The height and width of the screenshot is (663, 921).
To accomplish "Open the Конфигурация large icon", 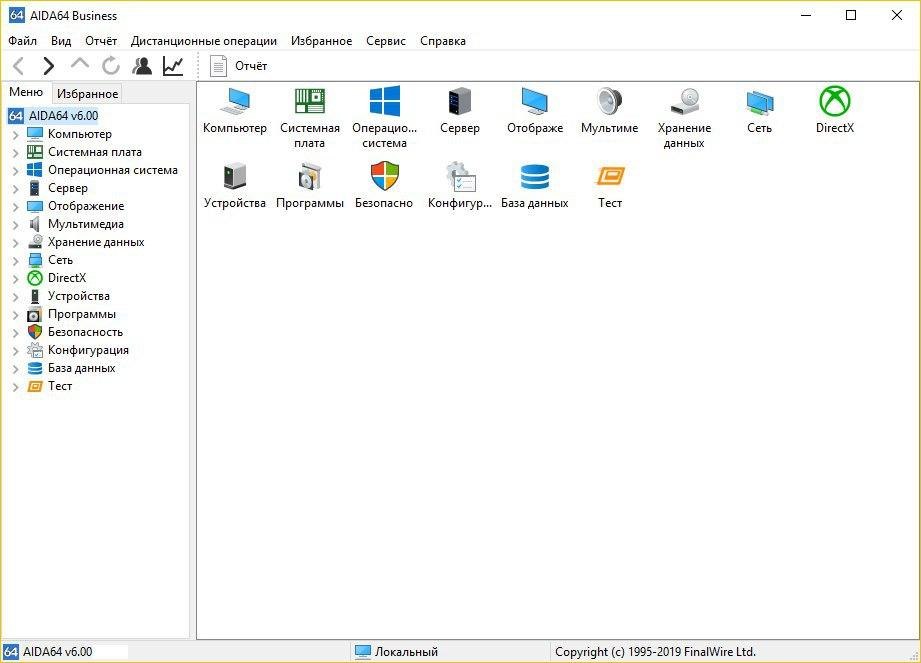I will (460, 176).
